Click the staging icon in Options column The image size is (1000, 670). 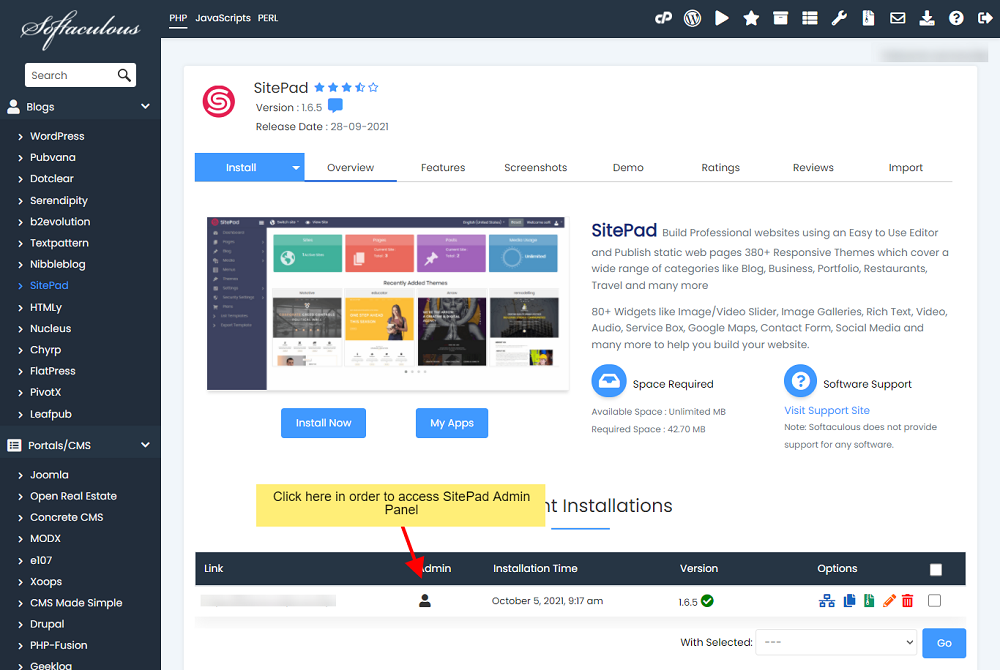(827, 601)
